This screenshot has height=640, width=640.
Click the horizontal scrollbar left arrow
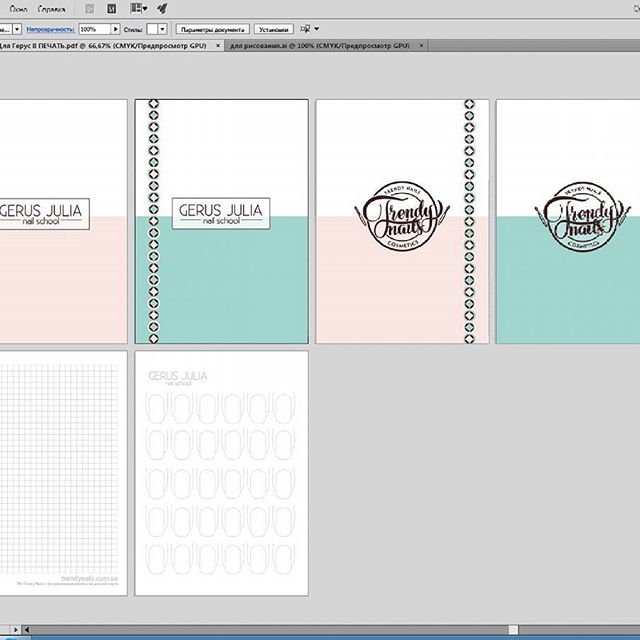(x=27, y=630)
